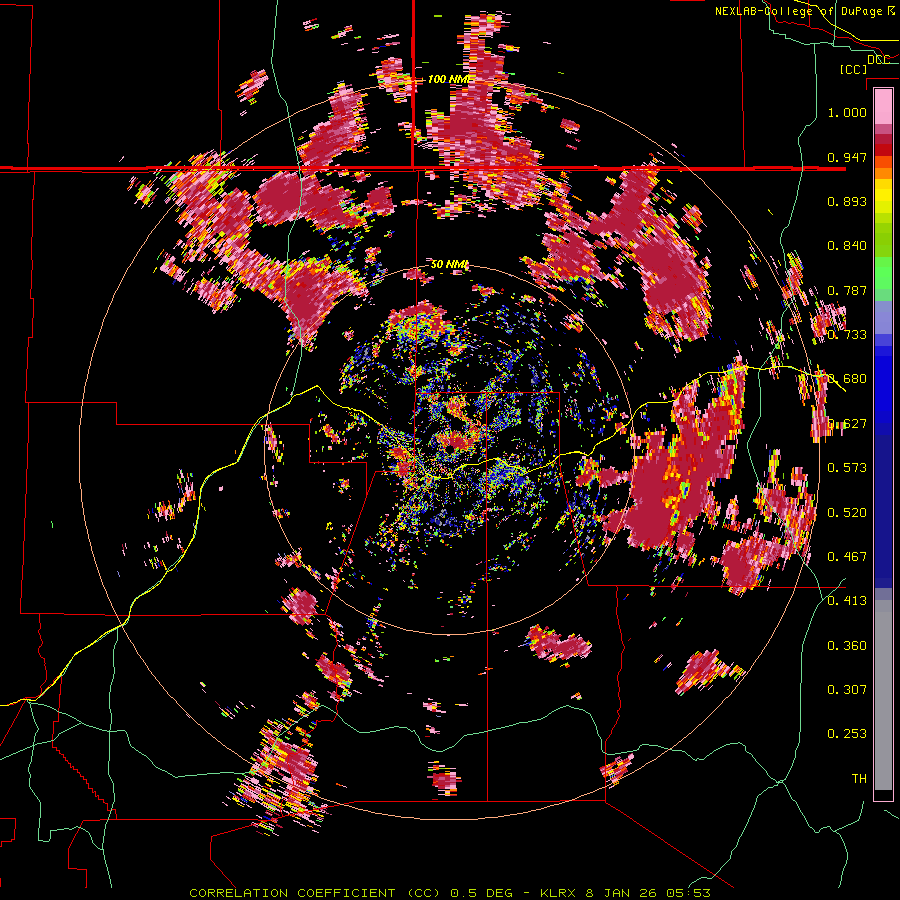This screenshot has height=900, width=900.
Task: Click the 0.413 legend value
Action: pos(847,601)
